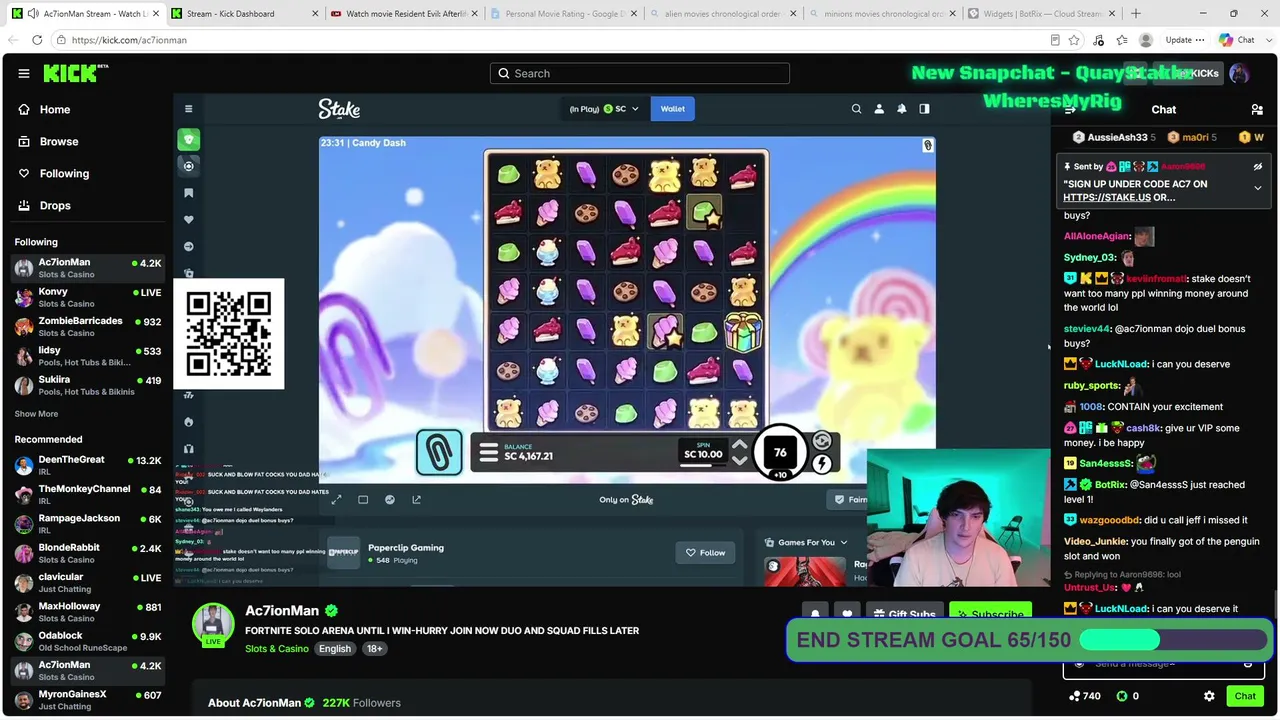The width and height of the screenshot is (1280, 720).
Task: Toggle autoplay in Candy Dash
Action: point(822,441)
